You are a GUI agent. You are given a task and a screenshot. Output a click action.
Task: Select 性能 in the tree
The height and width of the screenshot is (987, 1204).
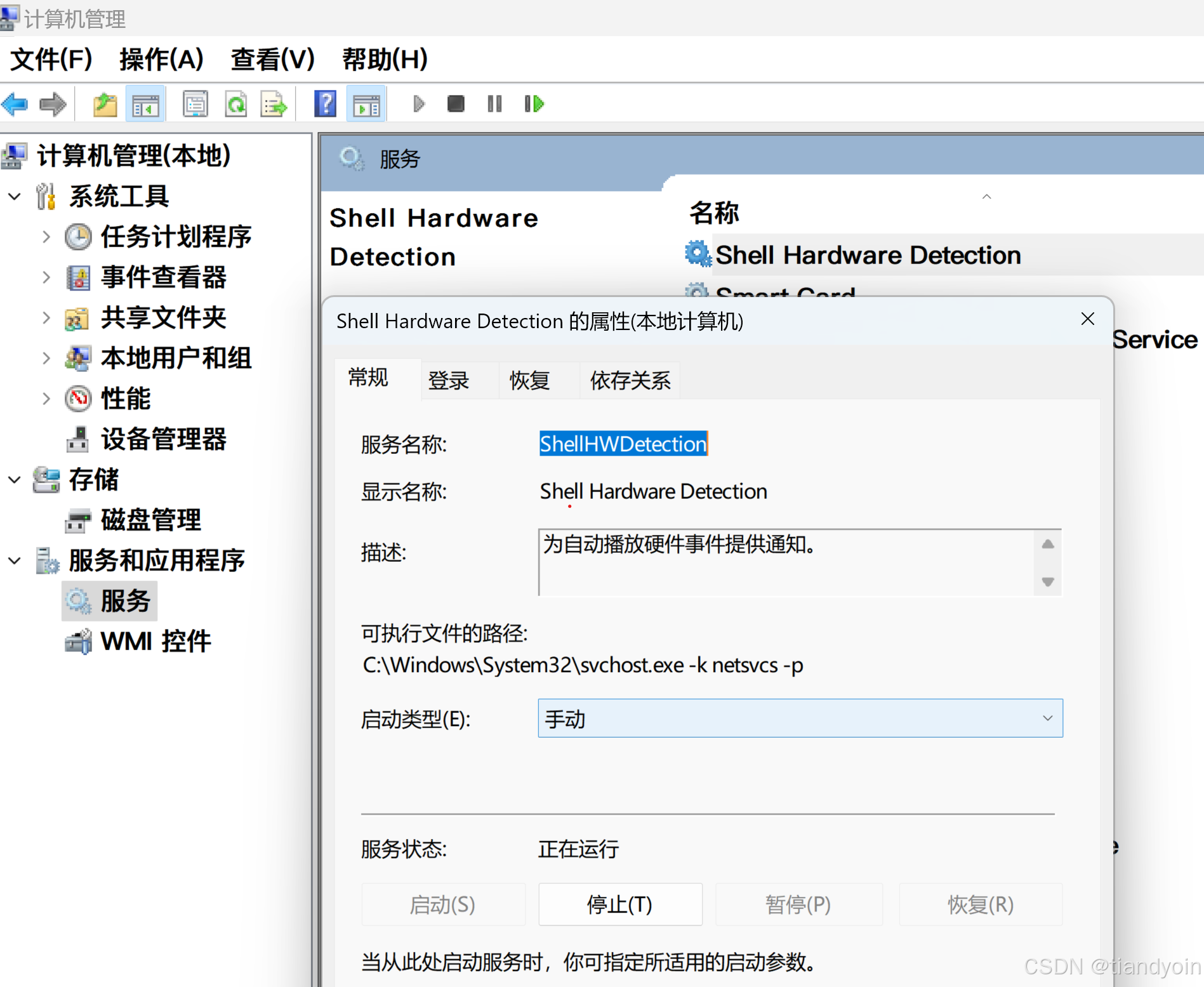[x=126, y=399]
